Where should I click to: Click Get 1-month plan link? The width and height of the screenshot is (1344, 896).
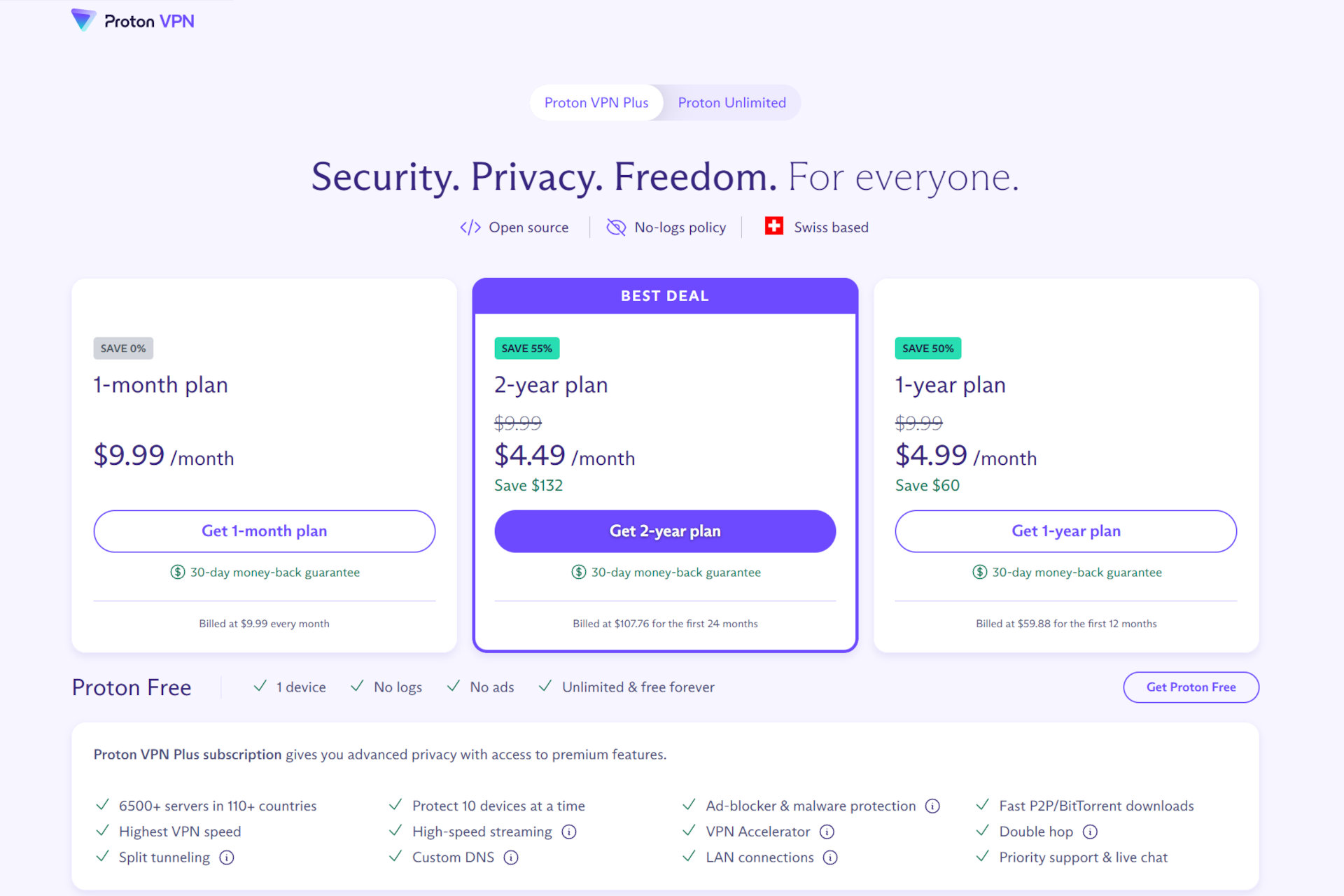point(264,531)
